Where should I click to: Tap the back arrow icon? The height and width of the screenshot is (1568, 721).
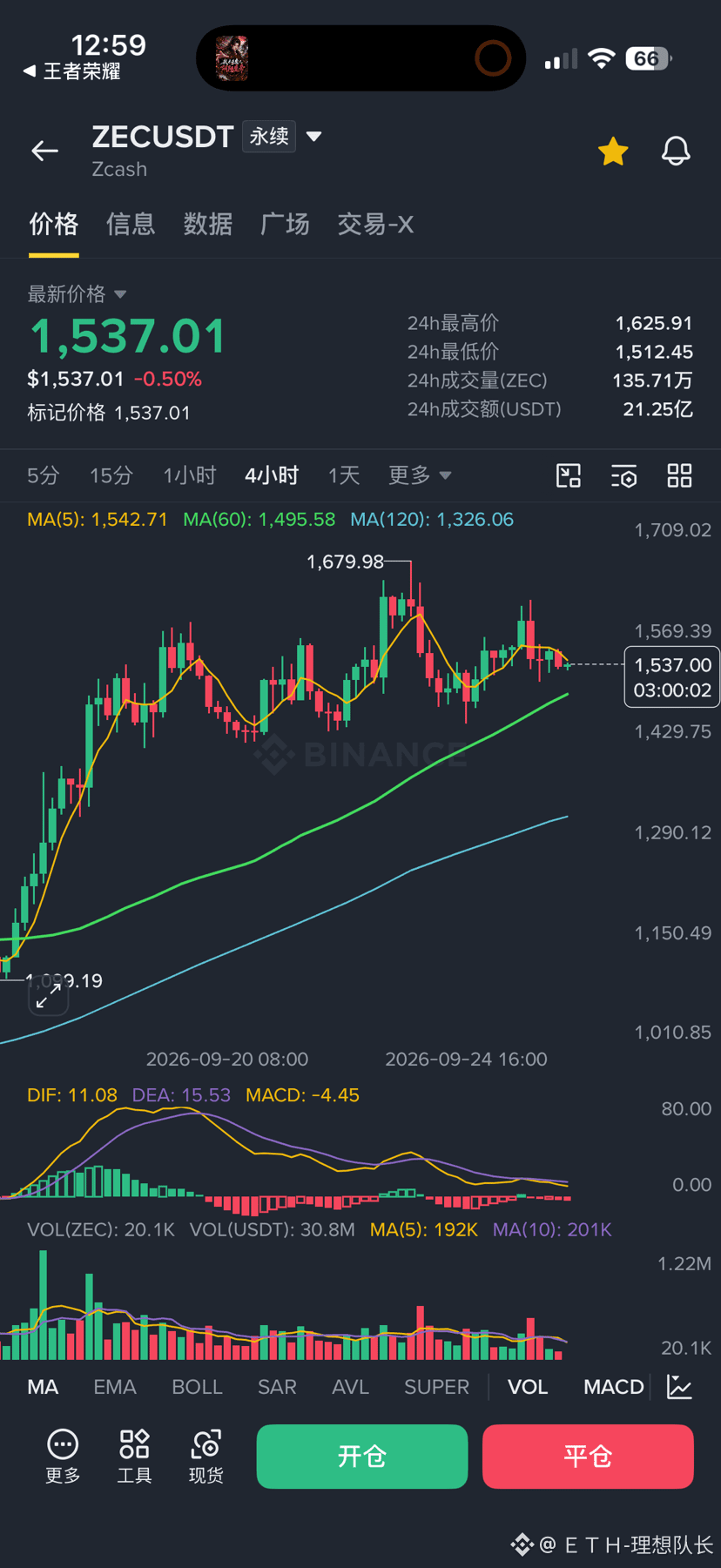[x=45, y=151]
